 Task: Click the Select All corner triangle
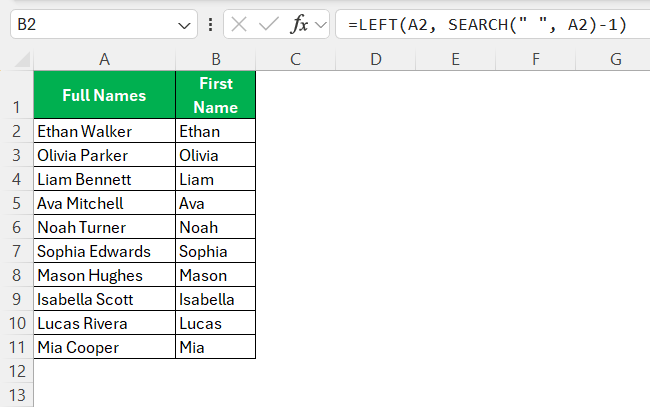pos(22,60)
